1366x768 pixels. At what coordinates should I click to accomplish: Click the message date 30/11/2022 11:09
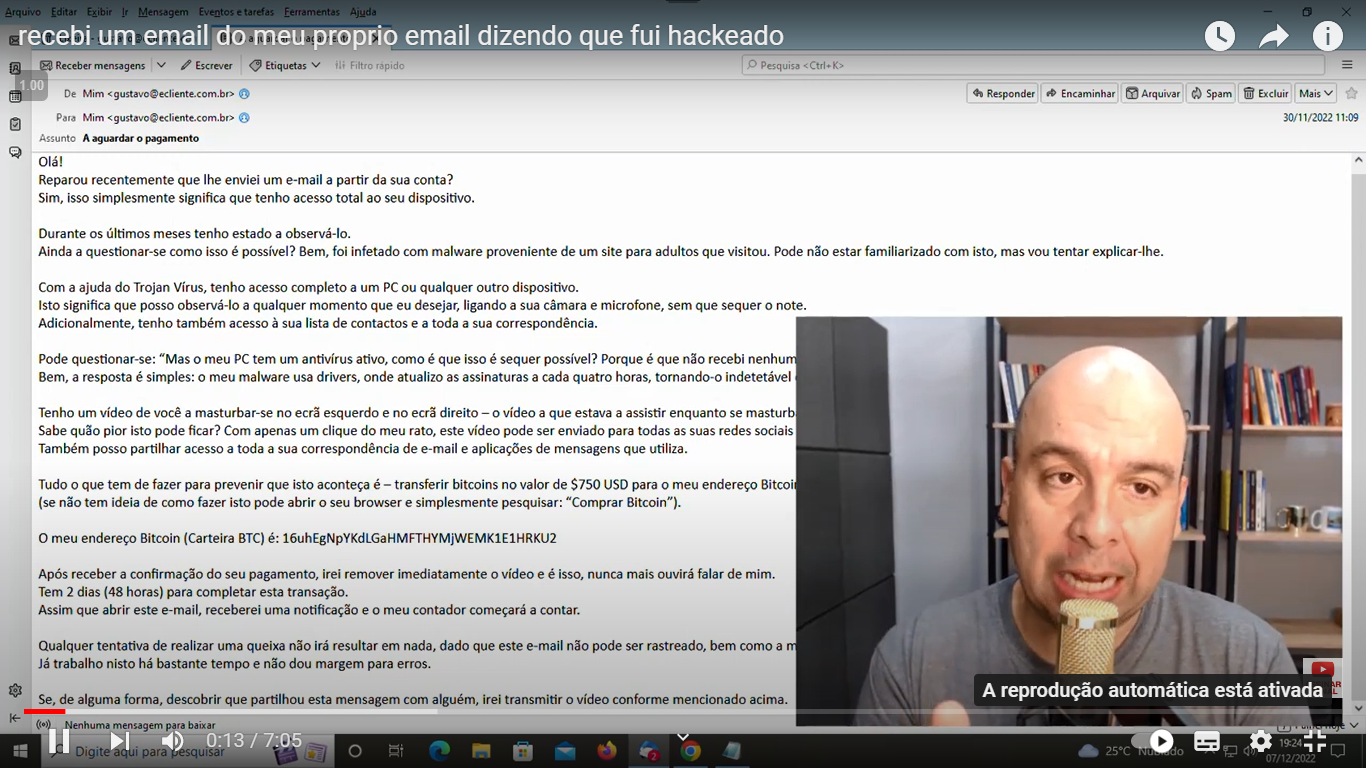[x=1320, y=117]
